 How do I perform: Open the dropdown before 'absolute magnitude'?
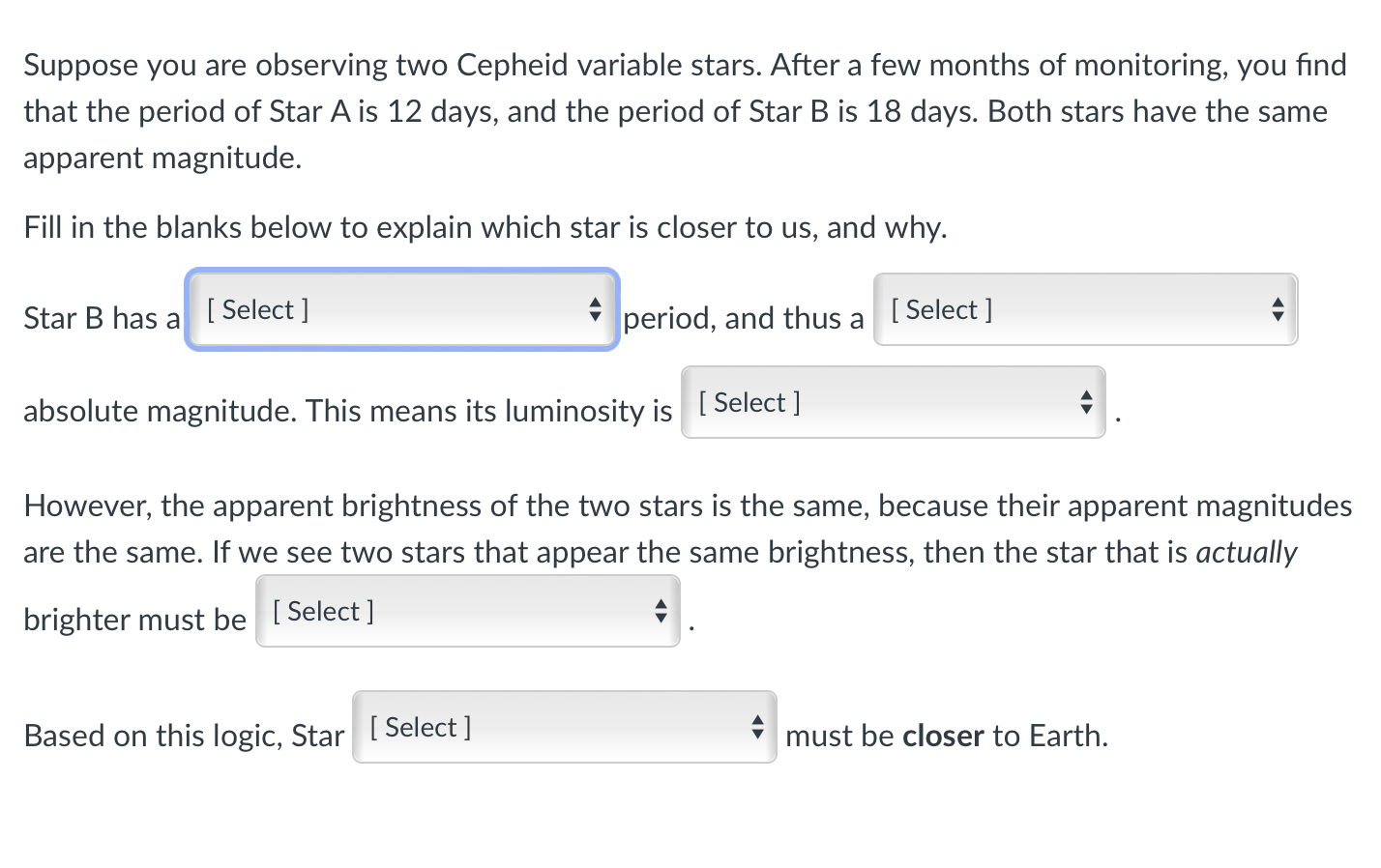click(x=1085, y=309)
